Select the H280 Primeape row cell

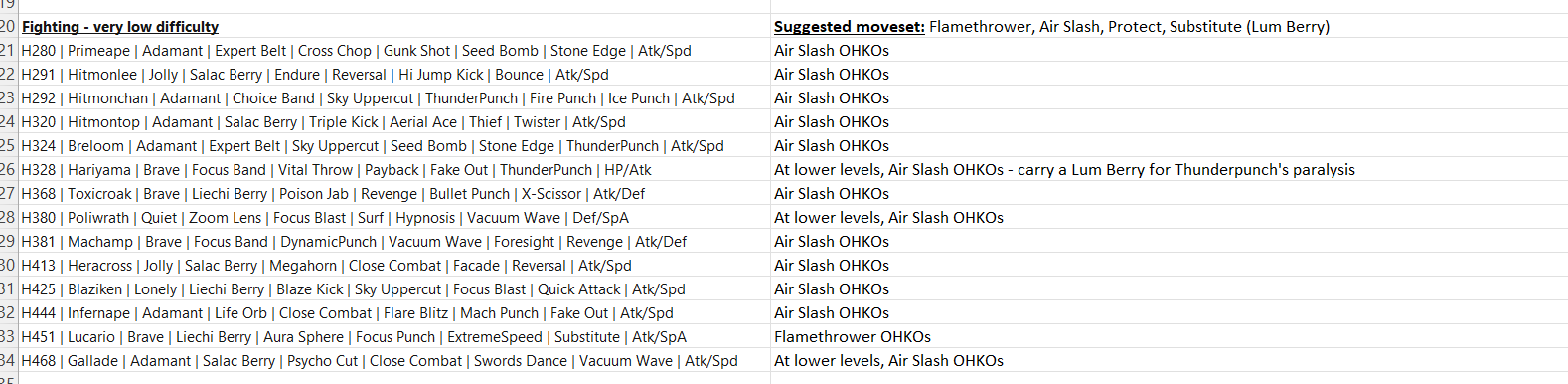[394, 51]
